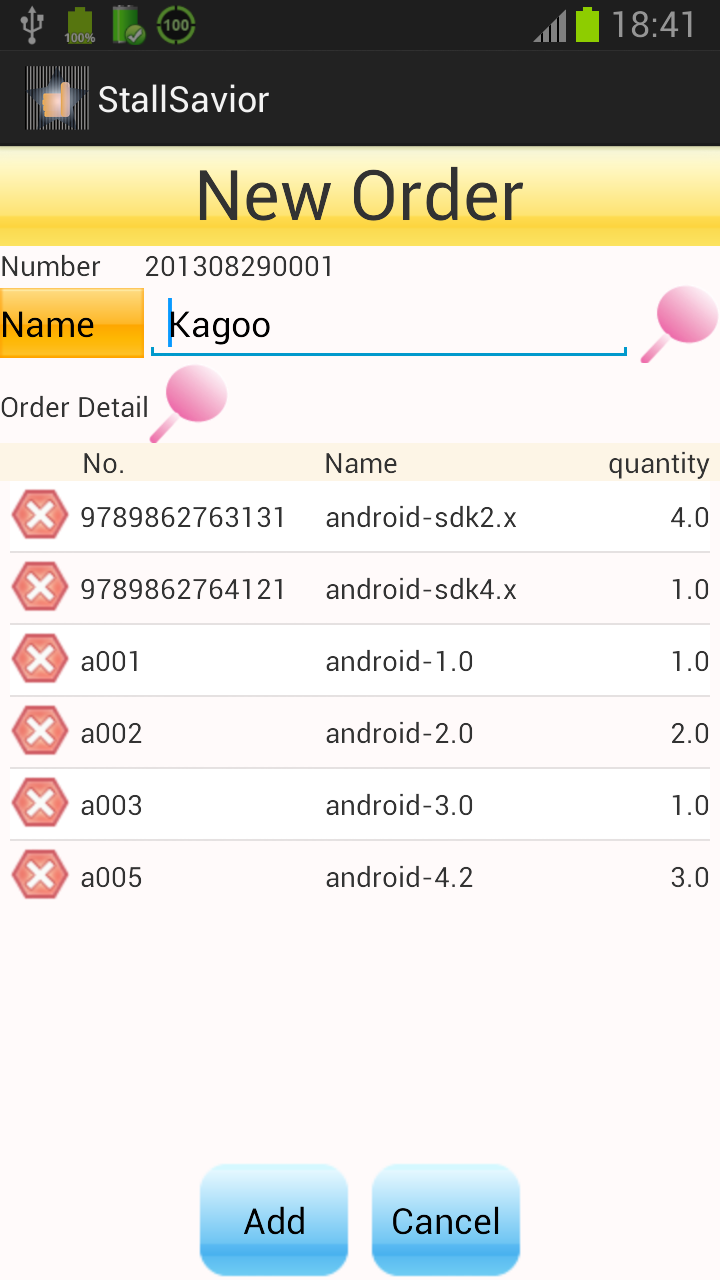Tap item name android-2.0
This screenshot has width=720, height=1280.
[399, 733]
